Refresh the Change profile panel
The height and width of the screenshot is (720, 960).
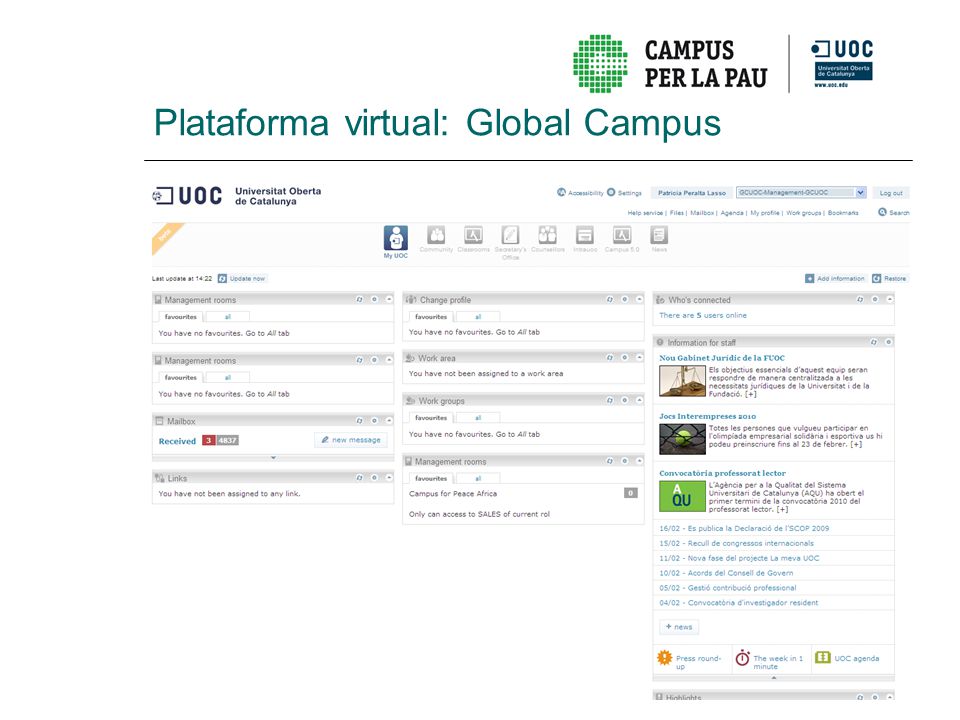pos(610,299)
